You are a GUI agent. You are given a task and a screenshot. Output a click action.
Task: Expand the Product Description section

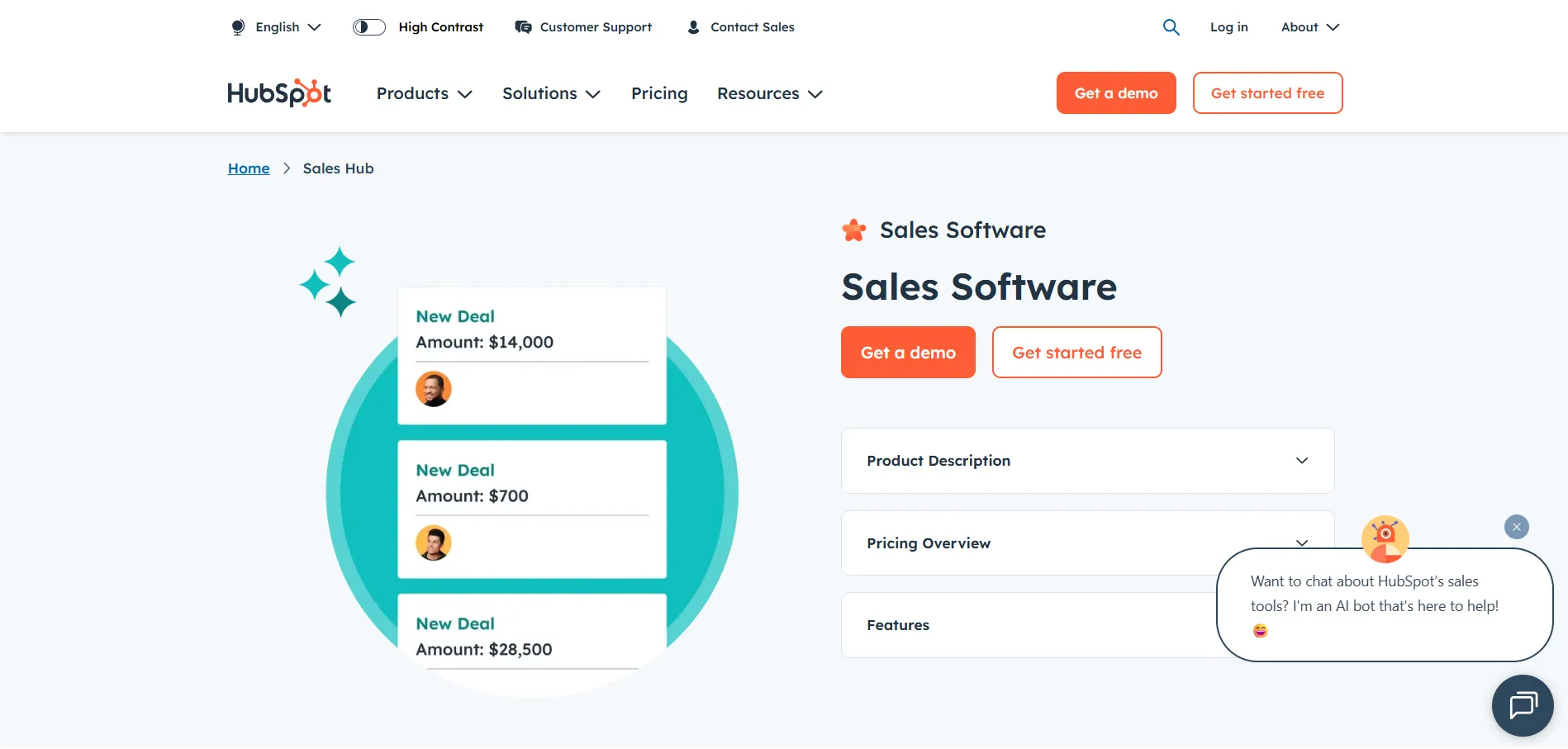(x=1087, y=461)
